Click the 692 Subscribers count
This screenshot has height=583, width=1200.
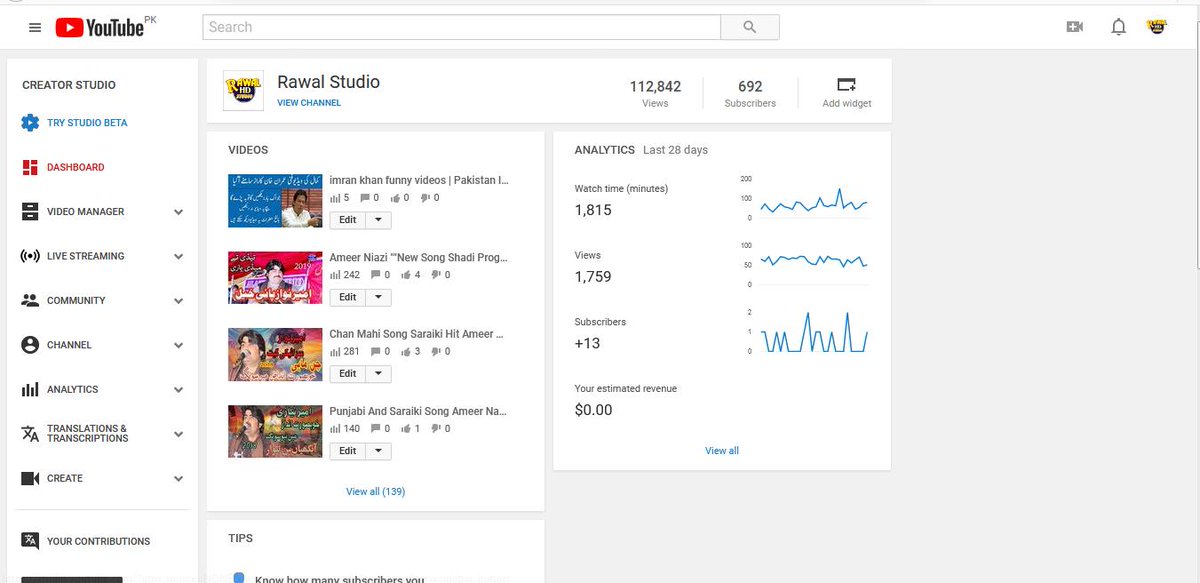coord(750,86)
